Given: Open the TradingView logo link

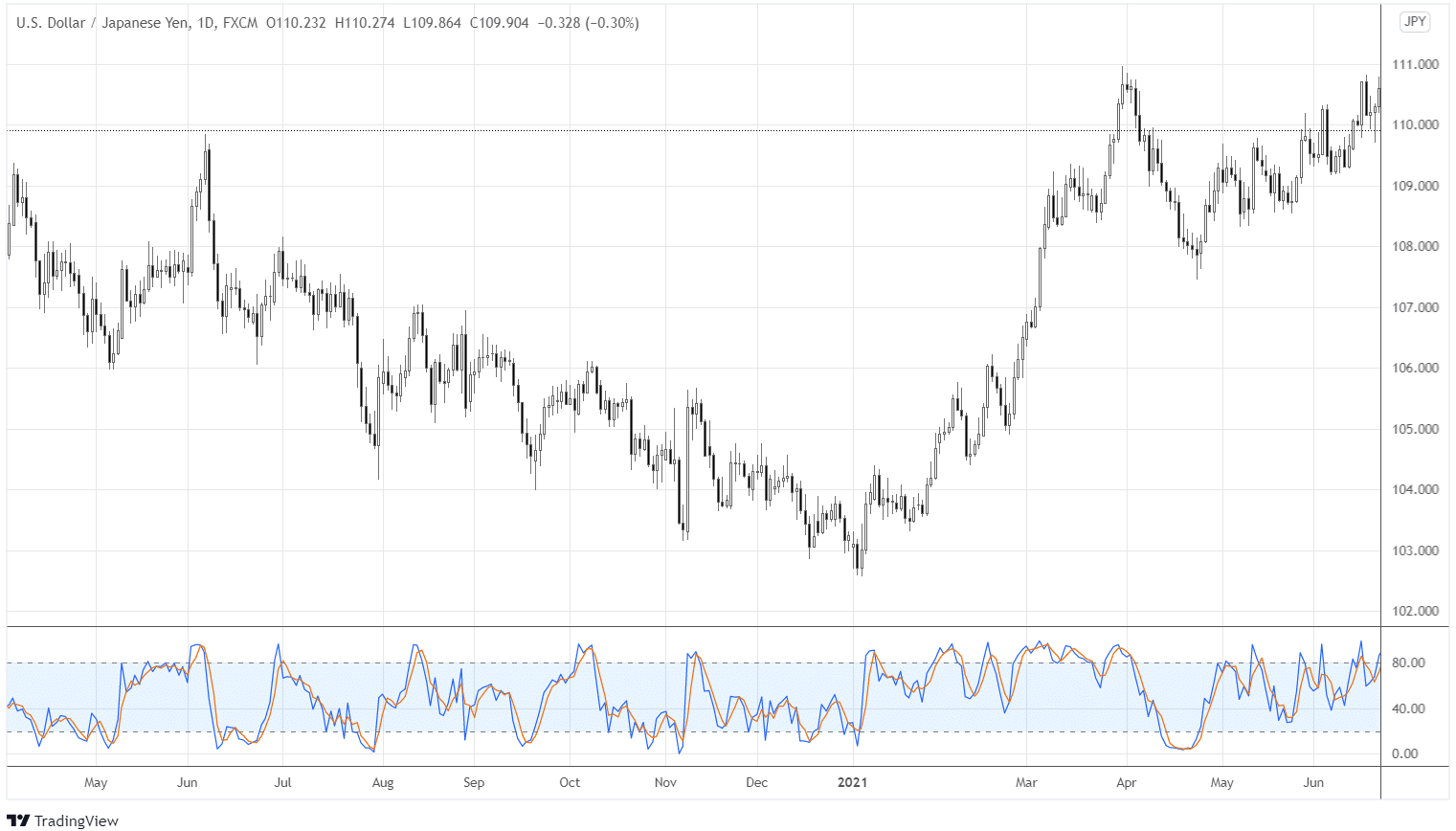Looking at the screenshot, I should [62, 820].
